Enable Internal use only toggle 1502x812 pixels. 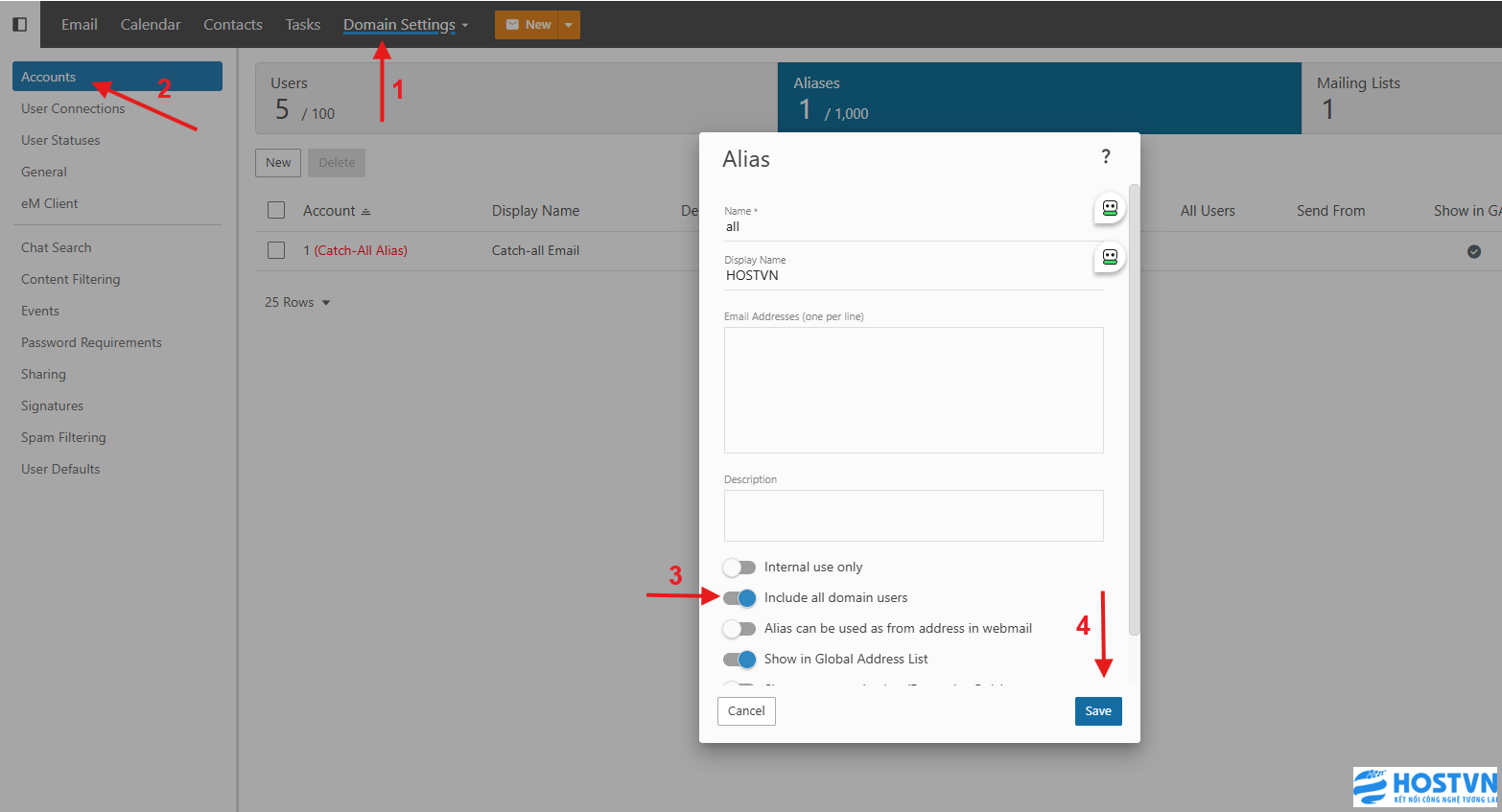click(739, 568)
